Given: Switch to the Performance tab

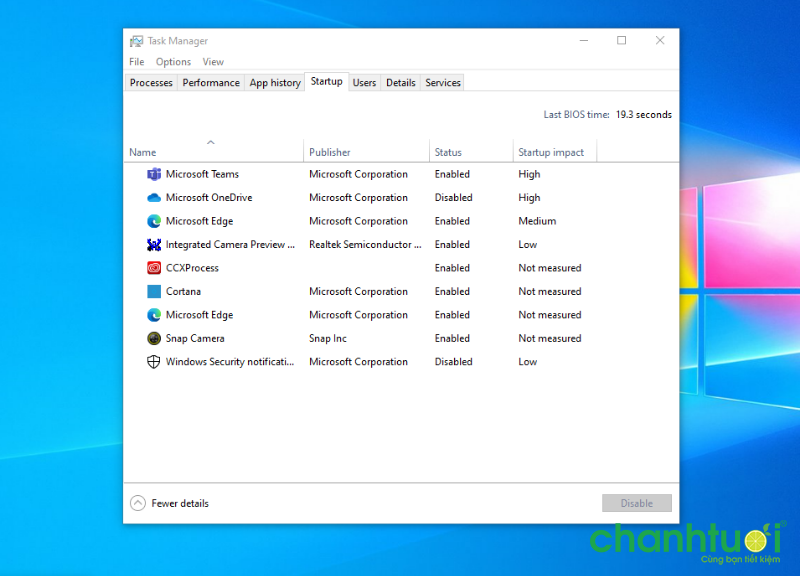Looking at the screenshot, I should pos(211,83).
